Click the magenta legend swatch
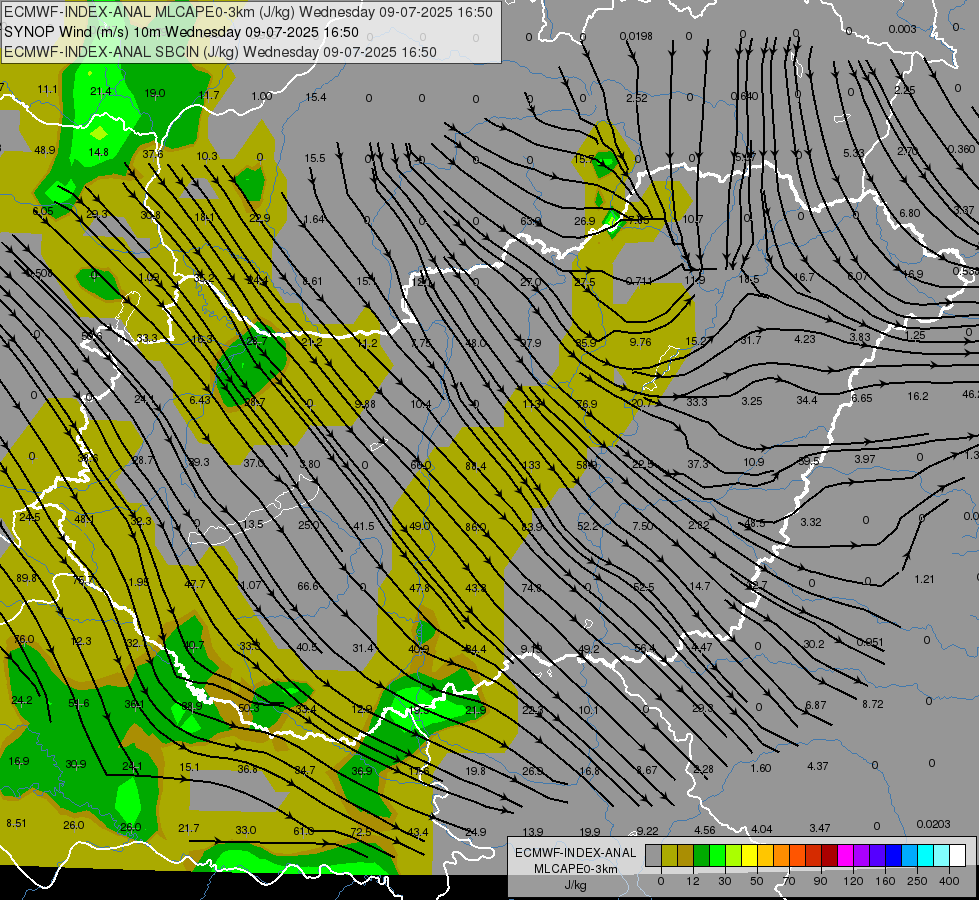979x900 pixels. coord(845,856)
